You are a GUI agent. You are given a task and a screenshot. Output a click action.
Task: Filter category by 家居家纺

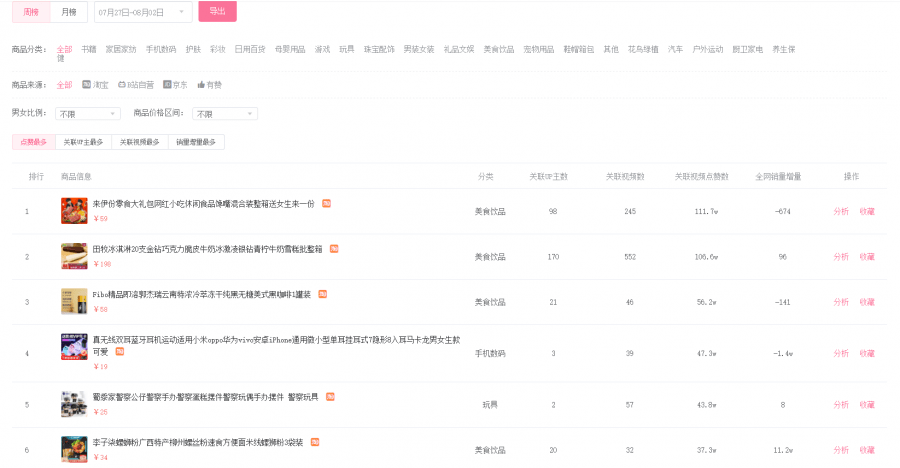(121, 49)
